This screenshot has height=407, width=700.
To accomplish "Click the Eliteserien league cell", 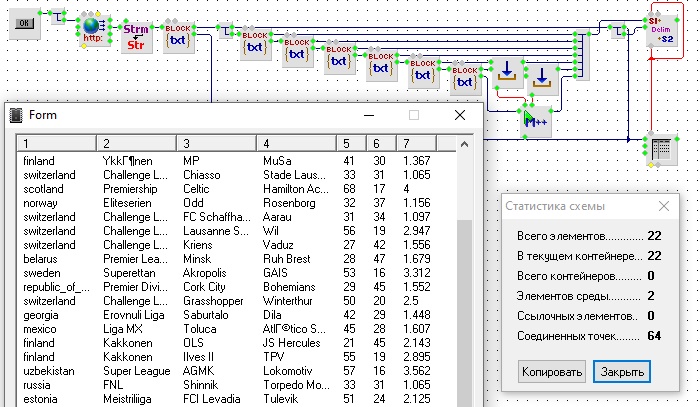I will 127,203.
